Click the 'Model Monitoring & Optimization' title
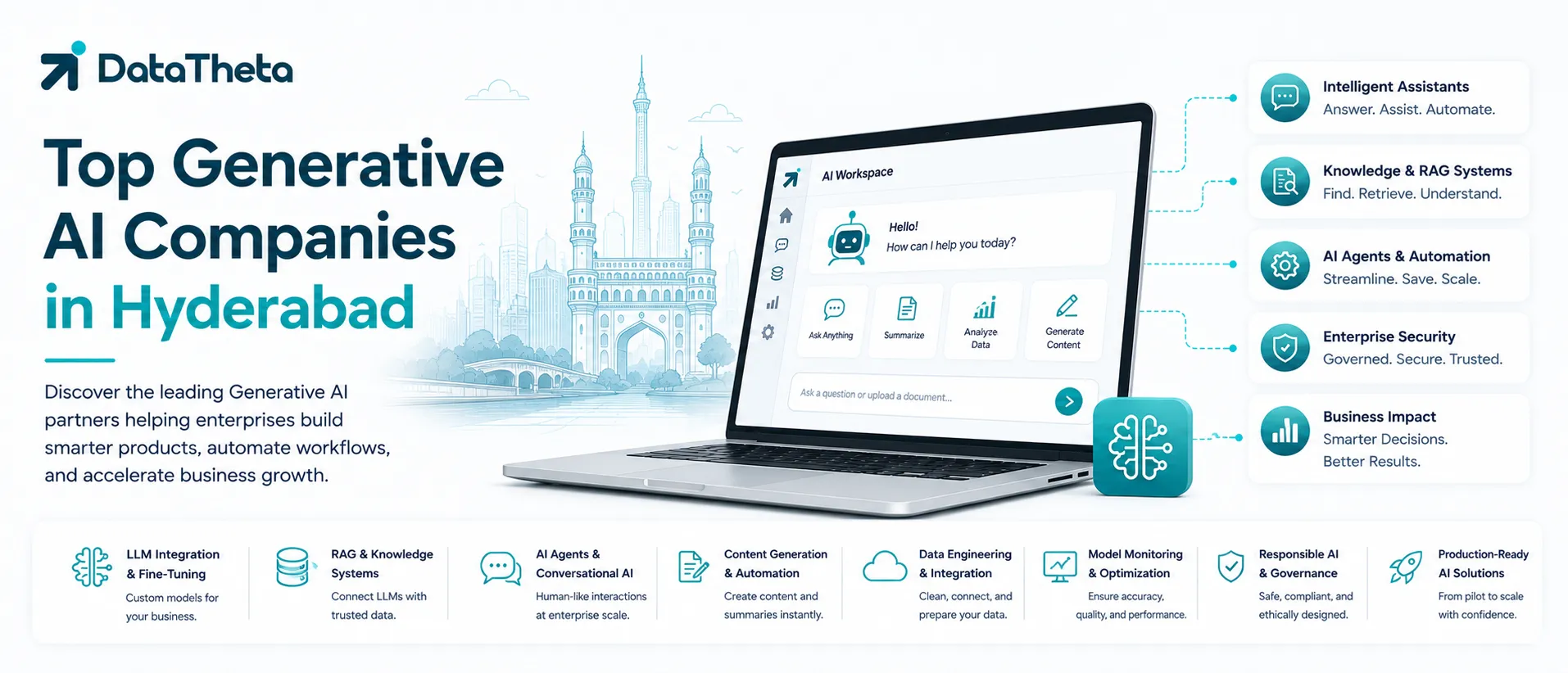Screen dimensions: 1568x673 coord(1135,563)
